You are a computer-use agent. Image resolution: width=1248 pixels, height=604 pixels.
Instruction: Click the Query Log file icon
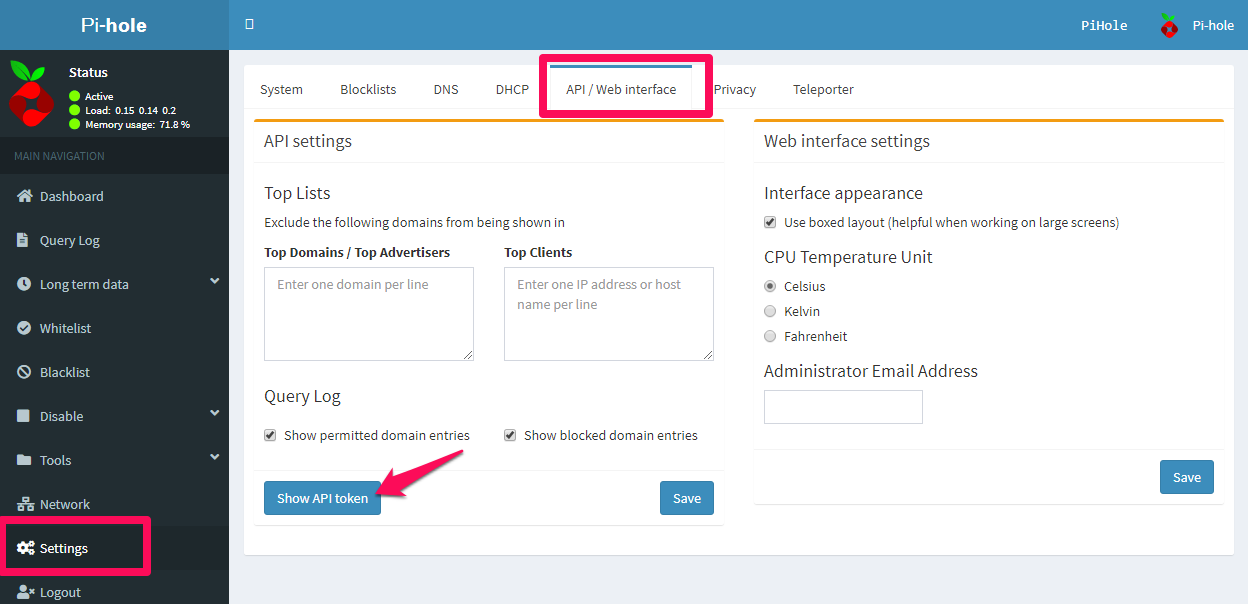(24, 240)
